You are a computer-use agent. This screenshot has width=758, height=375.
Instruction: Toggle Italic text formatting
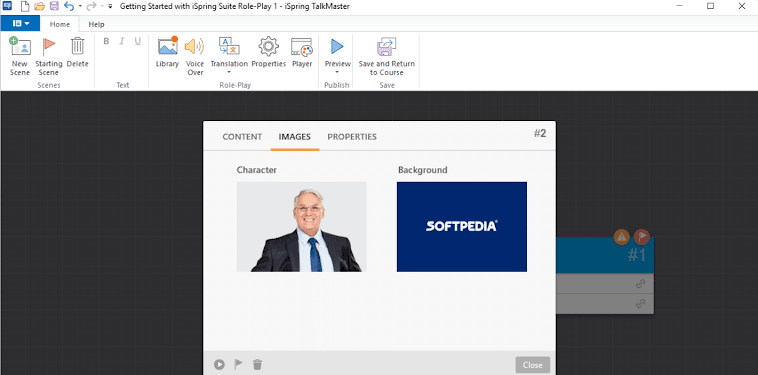(122, 42)
